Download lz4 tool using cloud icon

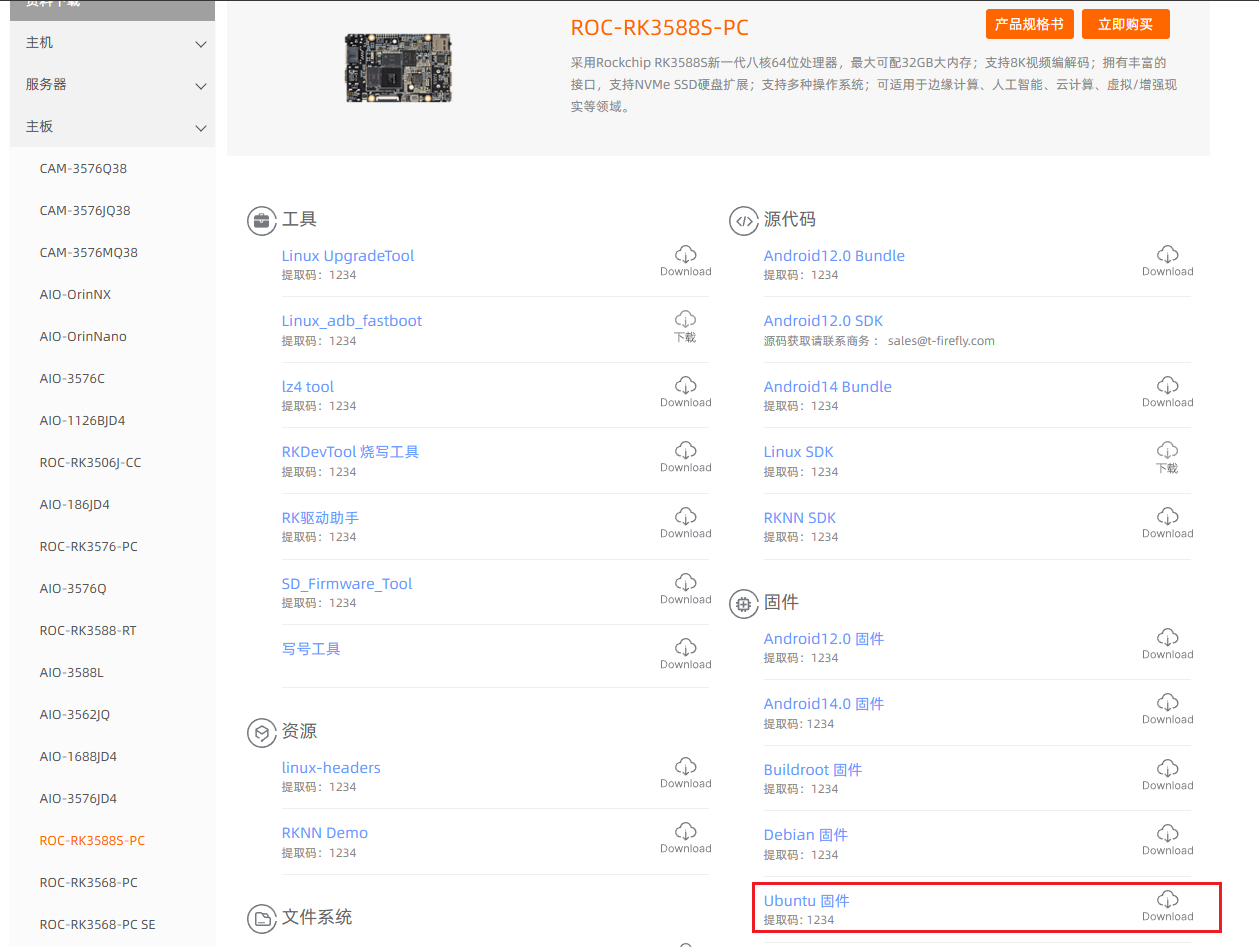[686, 385]
